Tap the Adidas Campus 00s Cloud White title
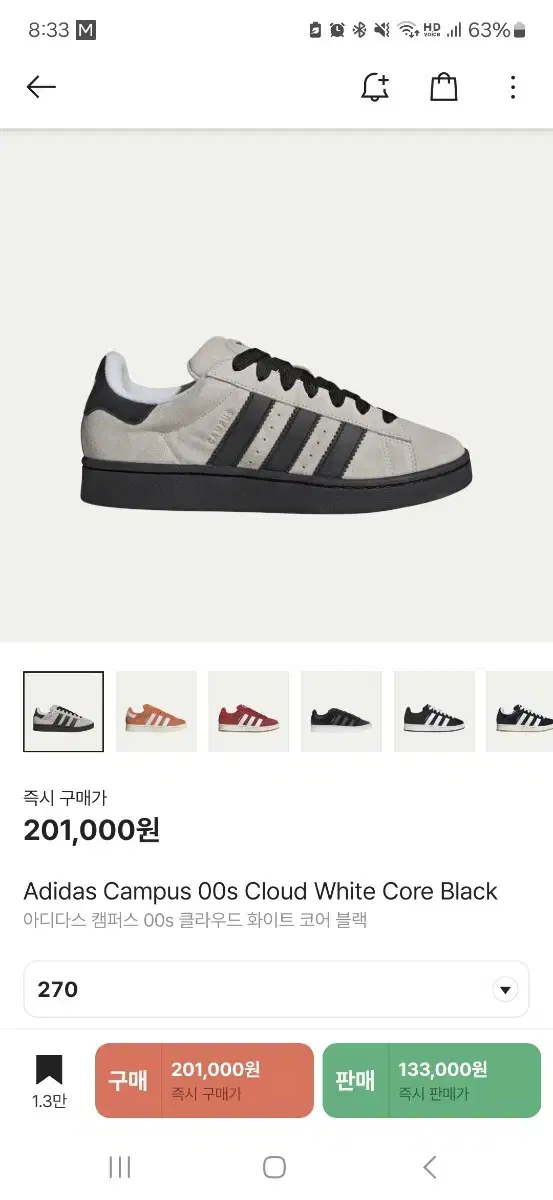Viewport: 553px width, 1200px height. coord(260,891)
